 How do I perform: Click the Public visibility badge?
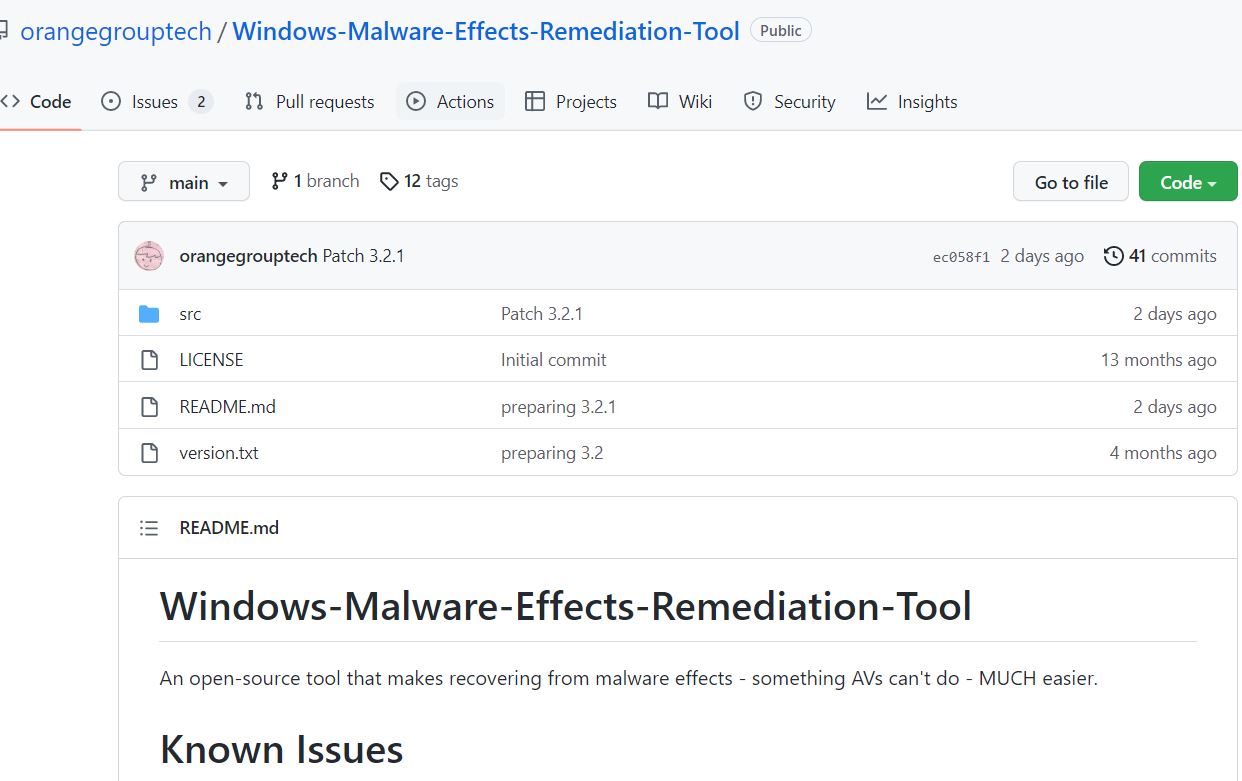click(780, 31)
